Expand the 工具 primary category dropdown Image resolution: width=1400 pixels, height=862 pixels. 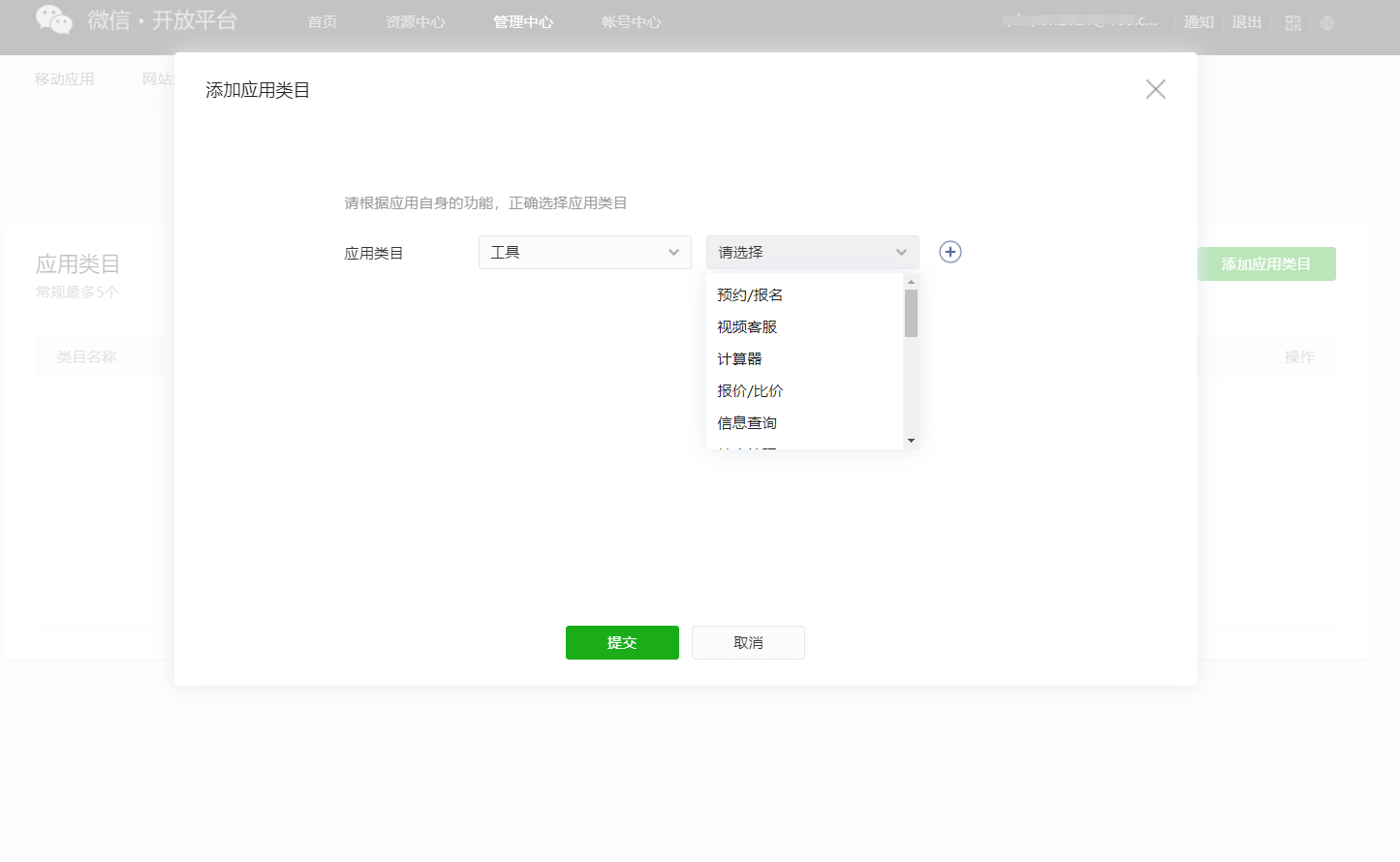(x=585, y=252)
